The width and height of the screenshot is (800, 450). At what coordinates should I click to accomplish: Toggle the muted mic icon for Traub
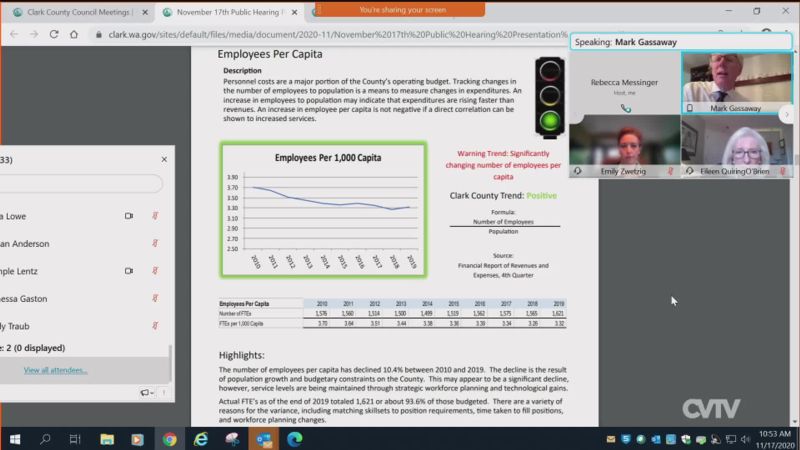point(154,326)
